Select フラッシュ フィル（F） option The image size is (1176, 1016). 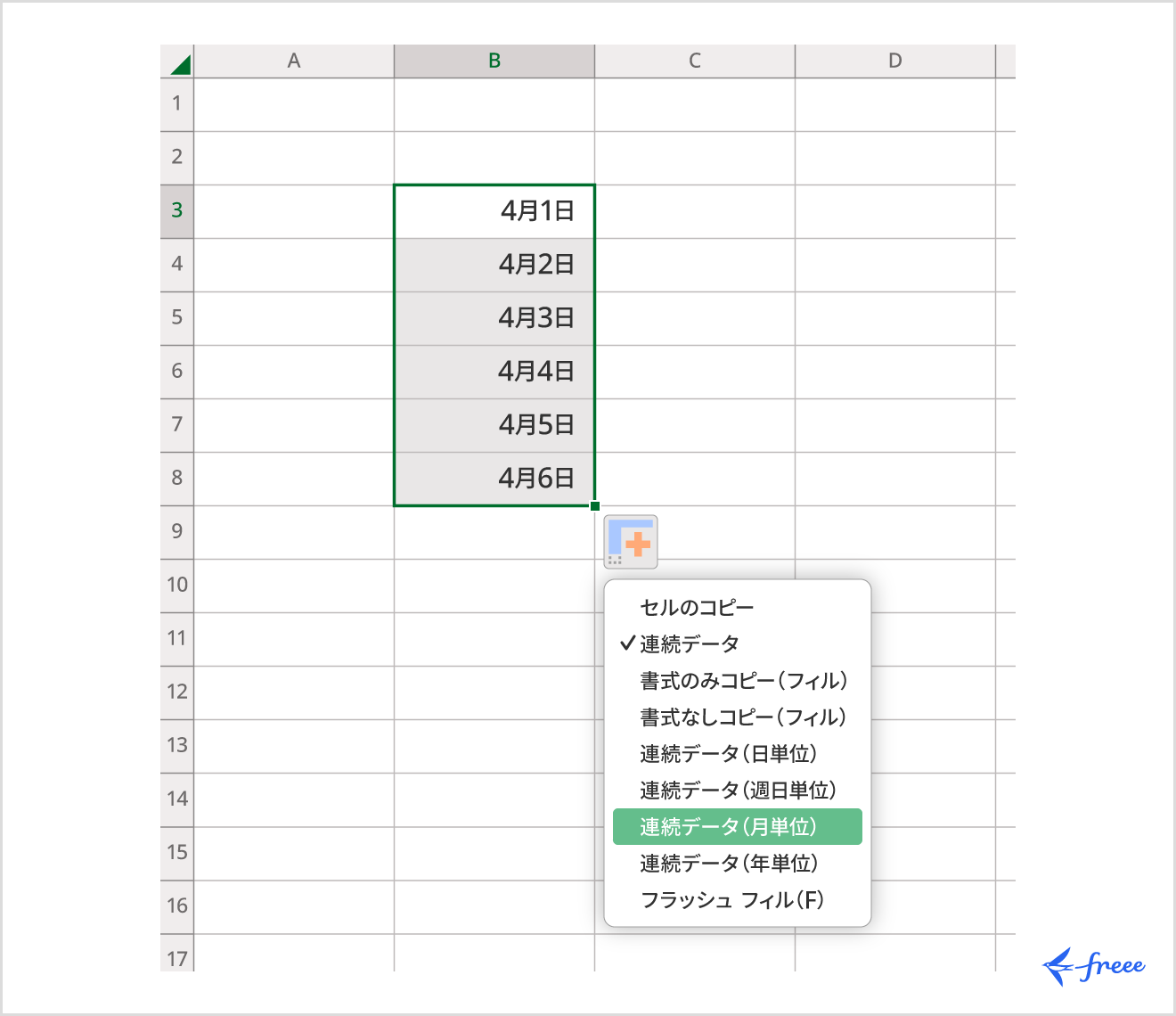[732, 900]
